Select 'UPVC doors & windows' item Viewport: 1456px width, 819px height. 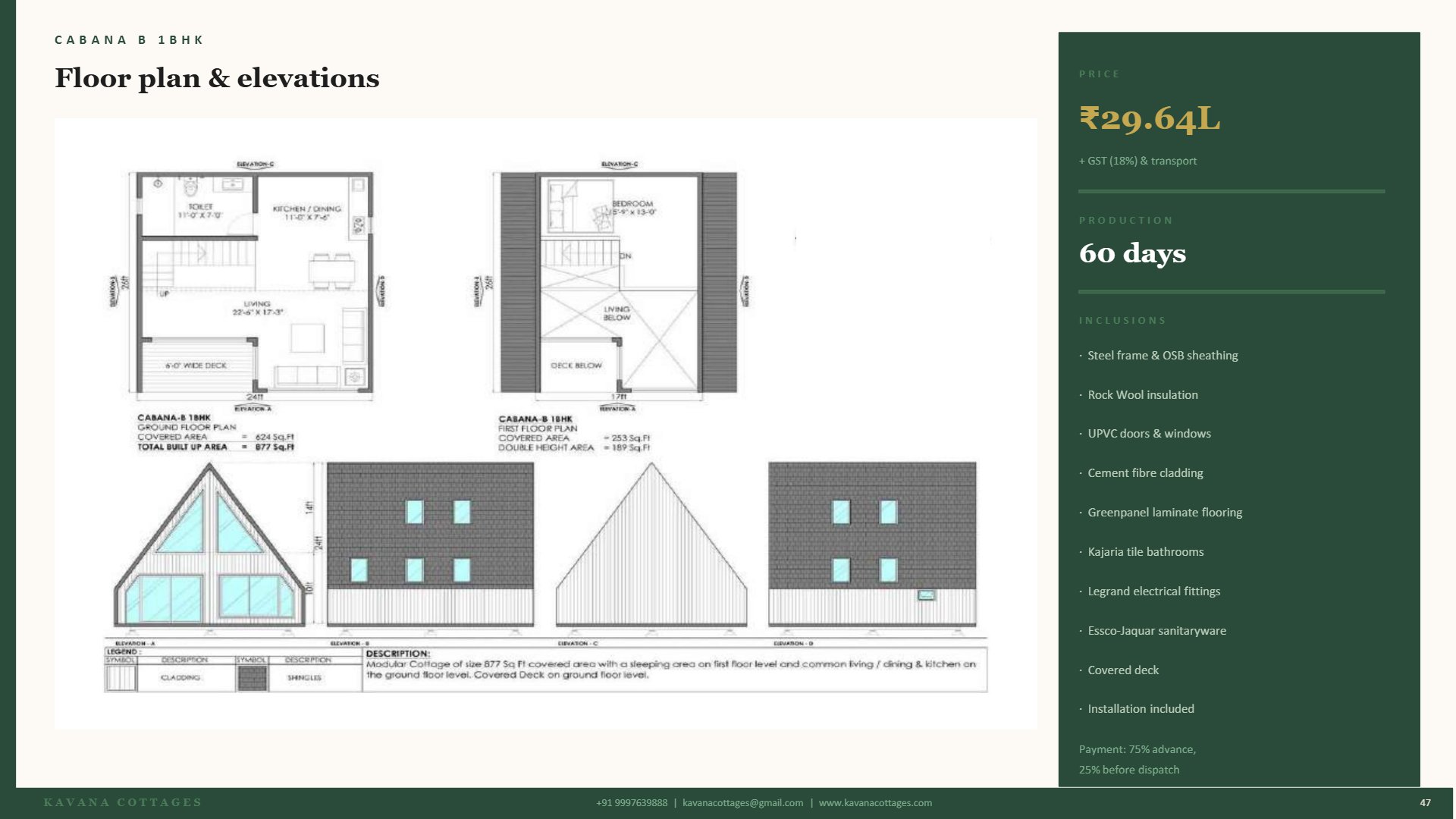(x=1150, y=434)
